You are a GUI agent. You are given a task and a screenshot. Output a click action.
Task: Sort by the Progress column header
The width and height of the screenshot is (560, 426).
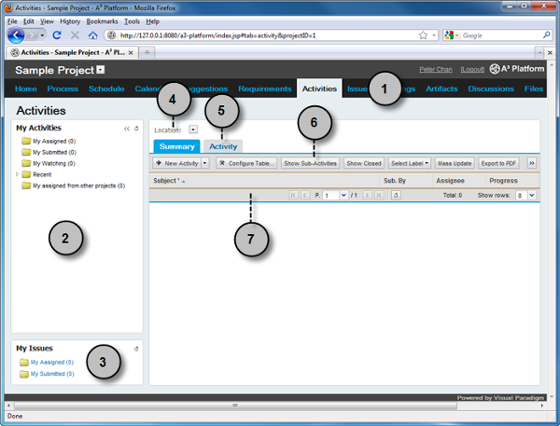pyautogui.click(x=512, y=181)
